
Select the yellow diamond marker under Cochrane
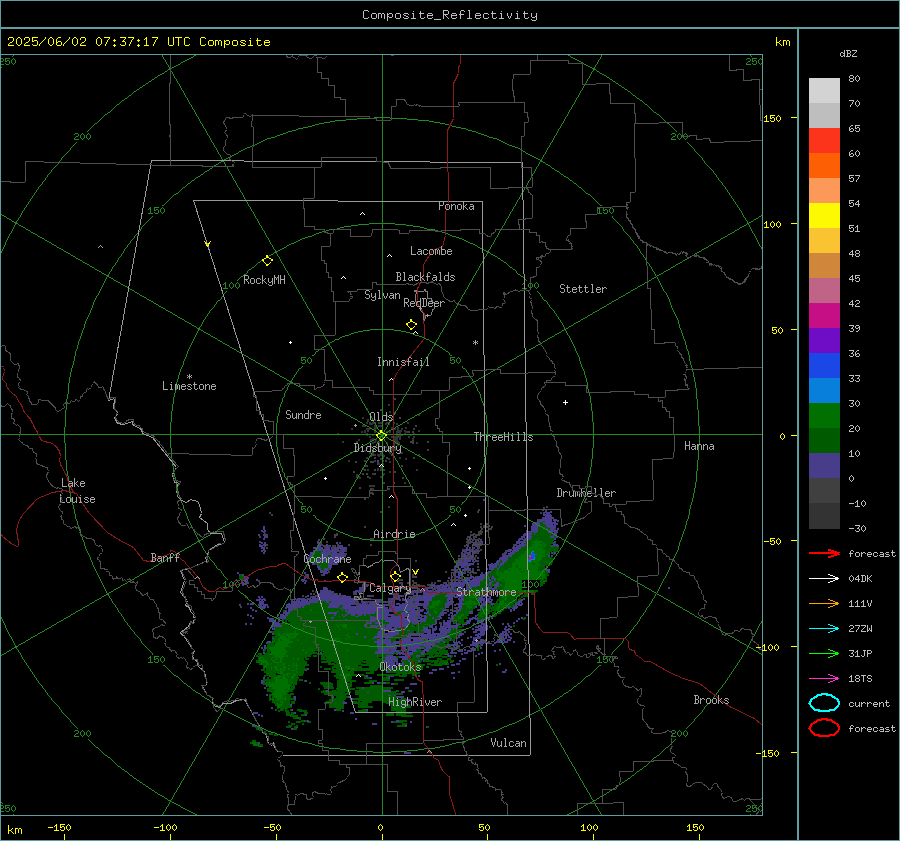pyautogui.click(x=343, y=577)
